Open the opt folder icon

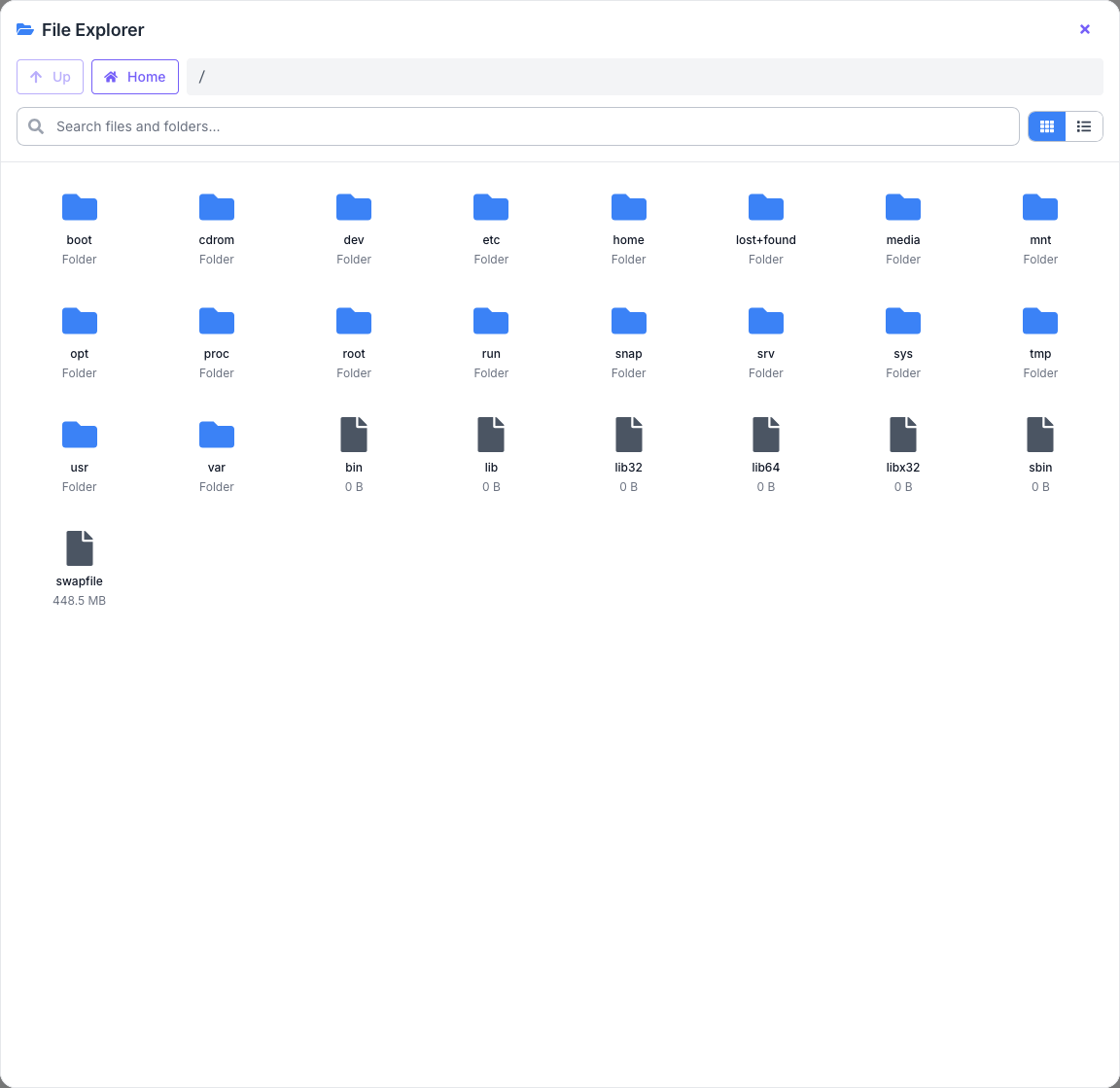[80, 321]
